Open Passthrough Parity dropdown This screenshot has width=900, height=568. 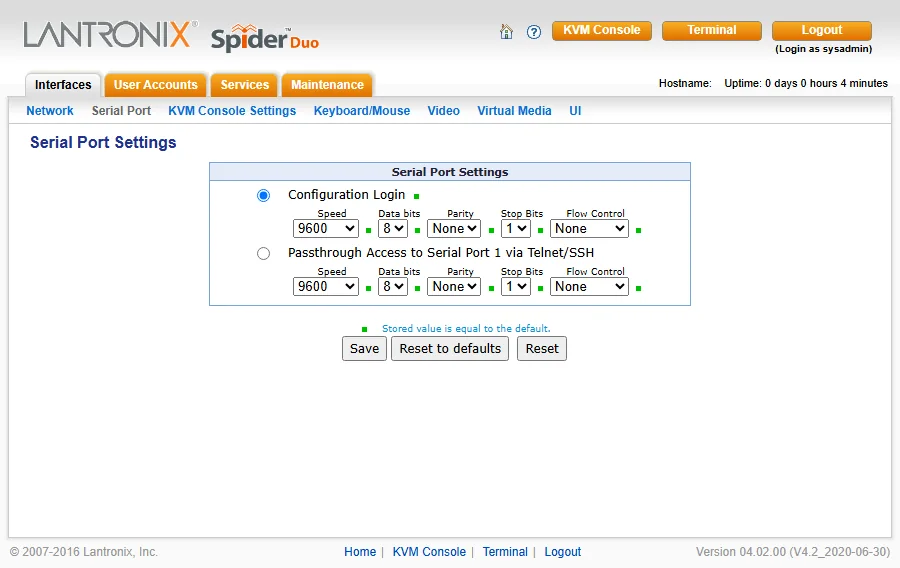454,286
